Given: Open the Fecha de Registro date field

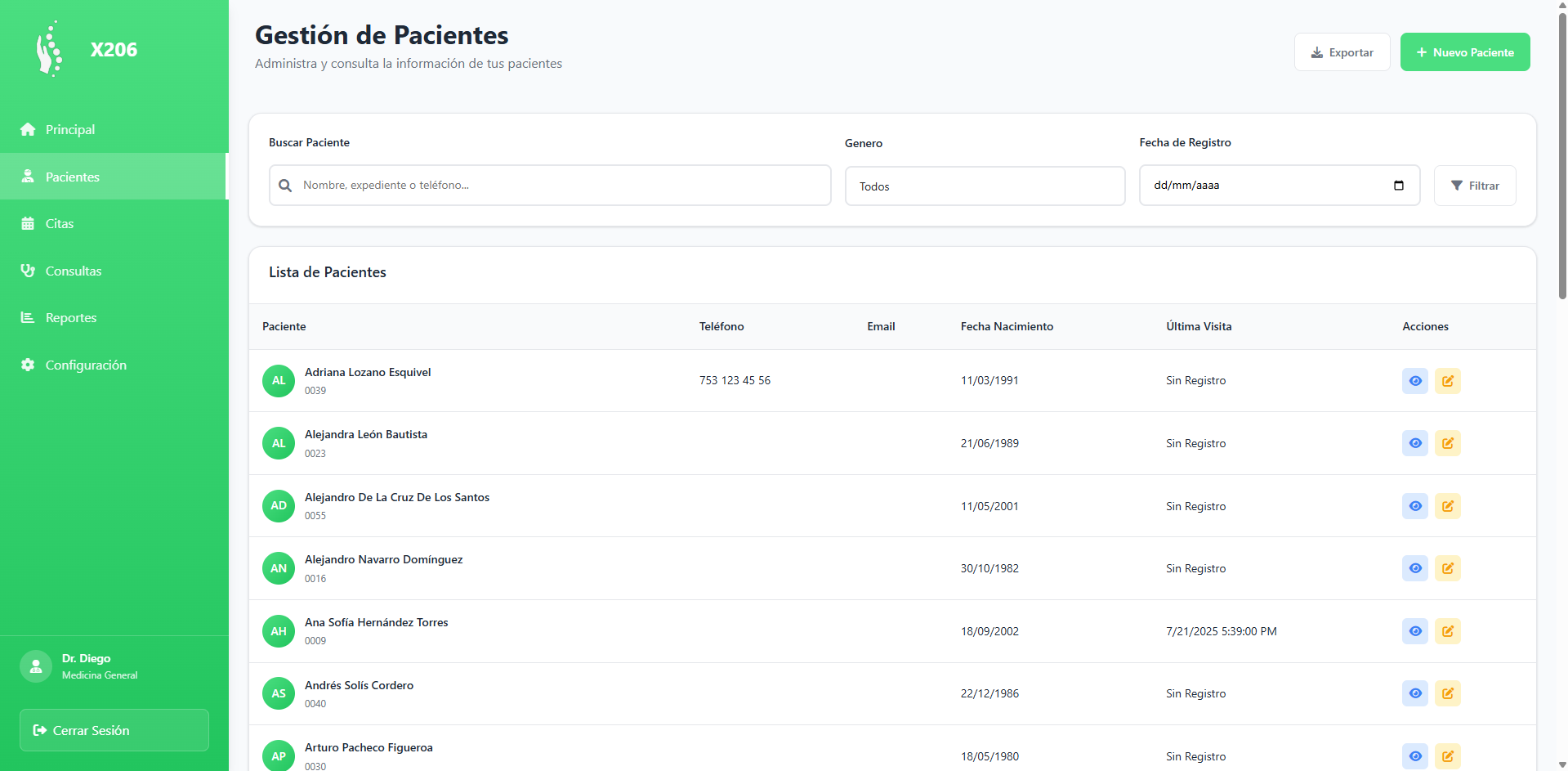Looking at the screenshot, I should pyautogui.click(x=1266, y=186).
